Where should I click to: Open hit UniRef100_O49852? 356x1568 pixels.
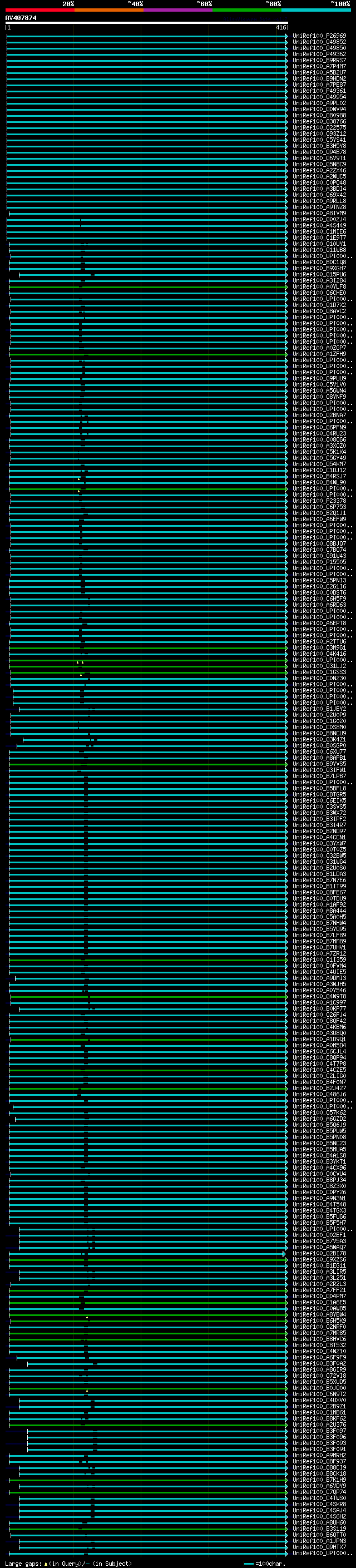(x=319, y=42)
